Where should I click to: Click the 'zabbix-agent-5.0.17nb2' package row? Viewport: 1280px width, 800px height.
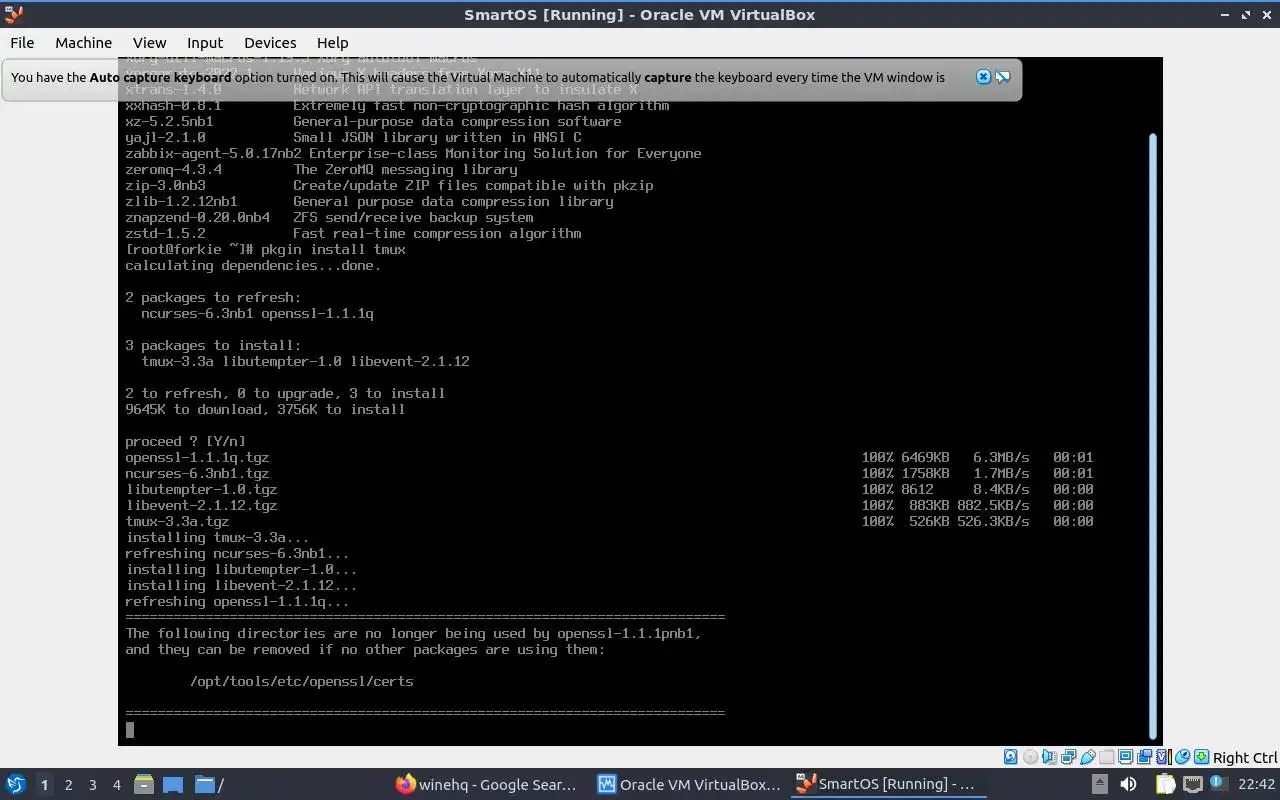[413, 153]
